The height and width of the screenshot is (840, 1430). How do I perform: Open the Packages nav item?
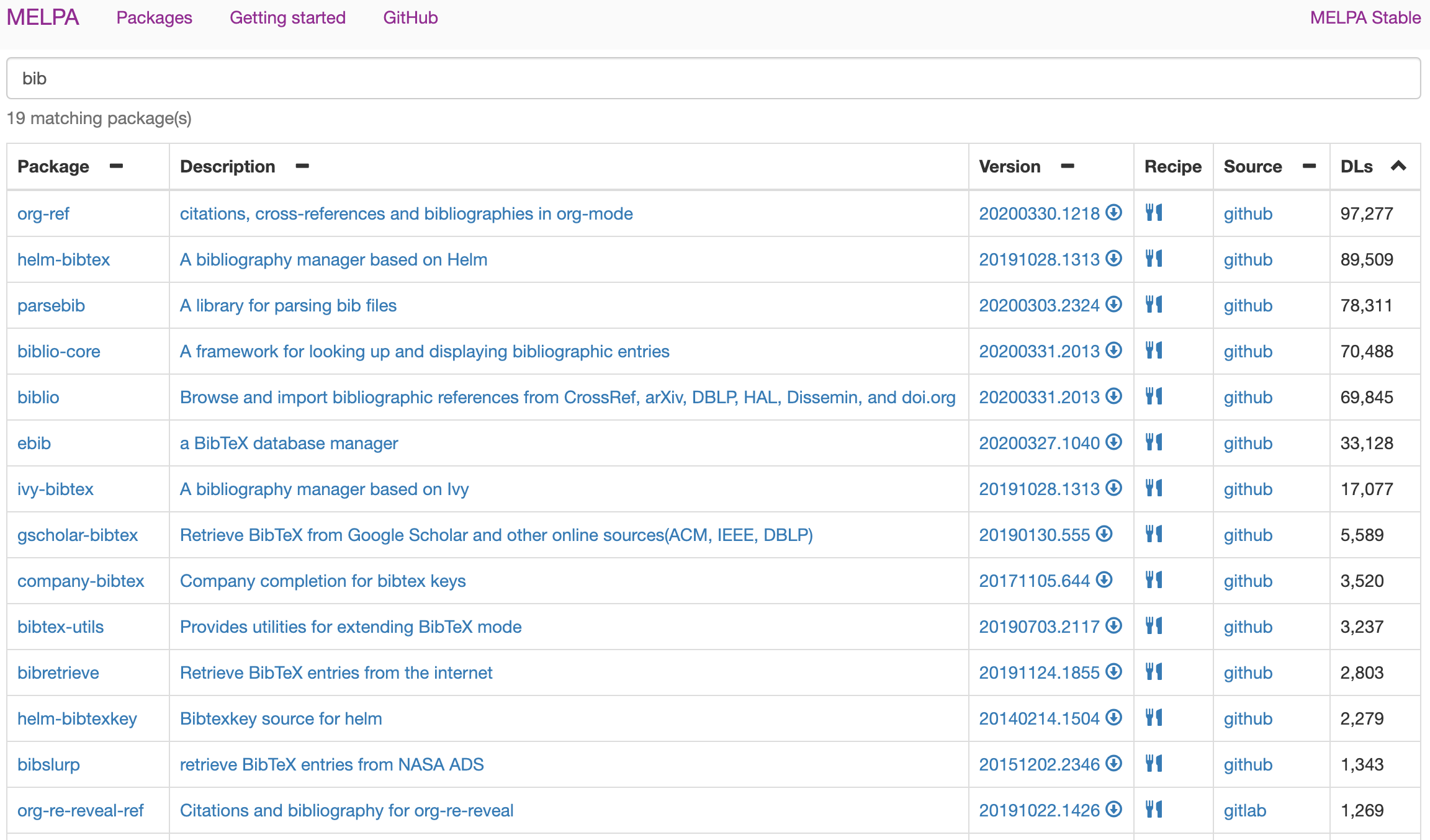[x=154, y=18]
